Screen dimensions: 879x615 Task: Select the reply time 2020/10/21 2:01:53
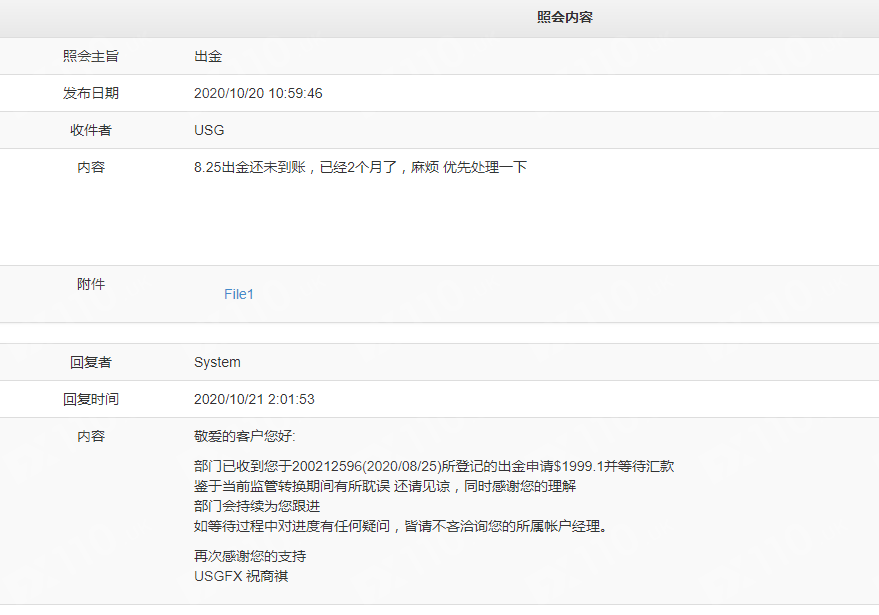pos(254,399)
